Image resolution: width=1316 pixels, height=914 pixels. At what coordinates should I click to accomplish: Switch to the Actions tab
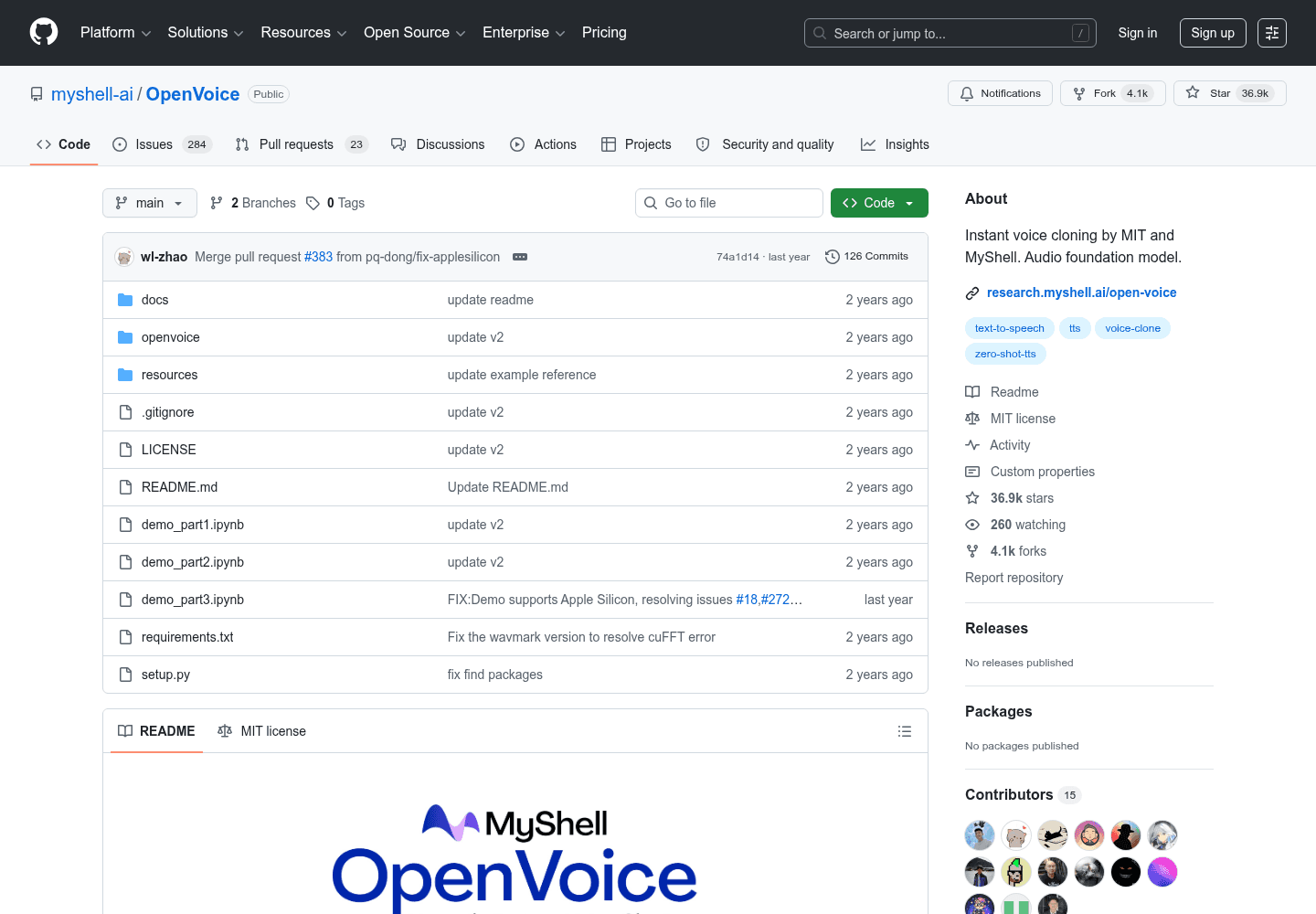pyautogui.click(x=544, y=144)
